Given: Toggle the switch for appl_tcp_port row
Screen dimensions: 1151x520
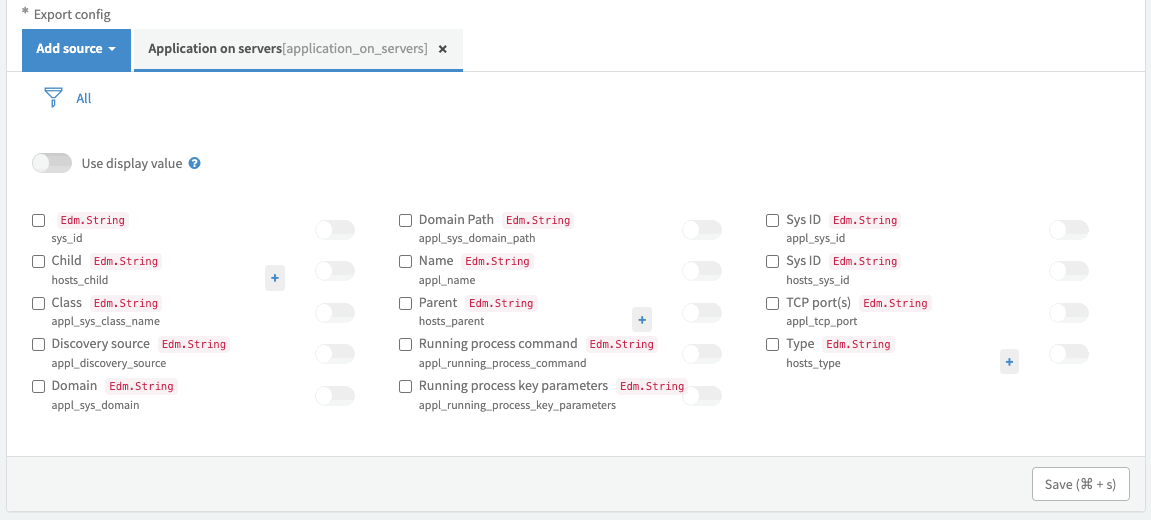Looking at the screenshot, I should pos(1069,313).
